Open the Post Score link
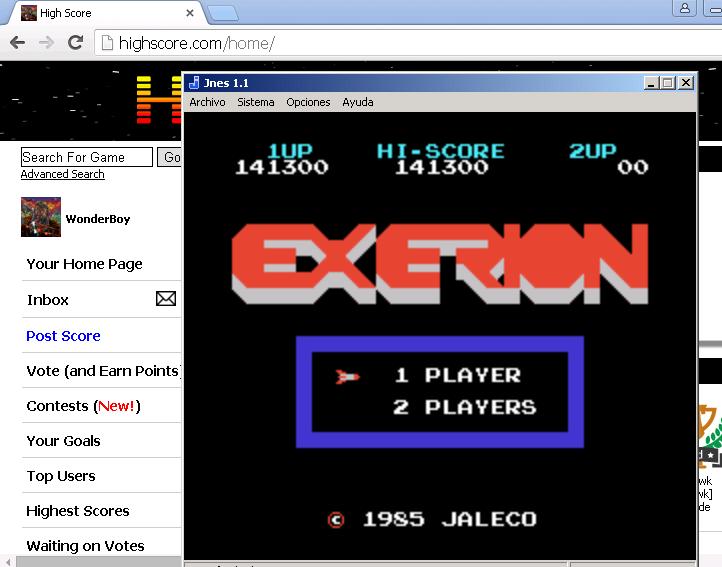The height and width of the screenshot is (567, 722). click(x=63, y=336)
